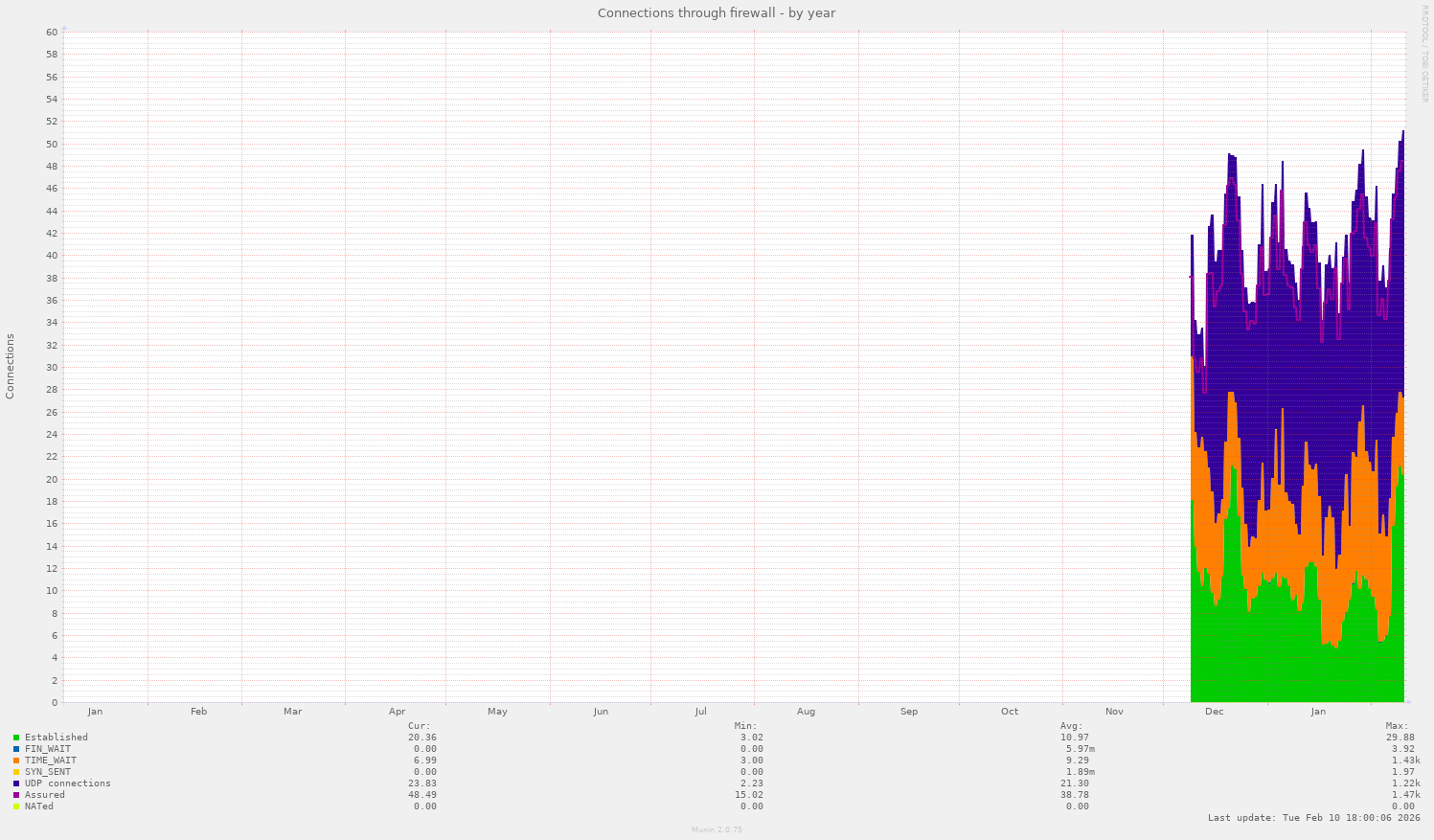The height and width of the screenshot is (840, 1434).
Task: Click the Munin 2.0.75 version footer text
Action: click(716, 829)
